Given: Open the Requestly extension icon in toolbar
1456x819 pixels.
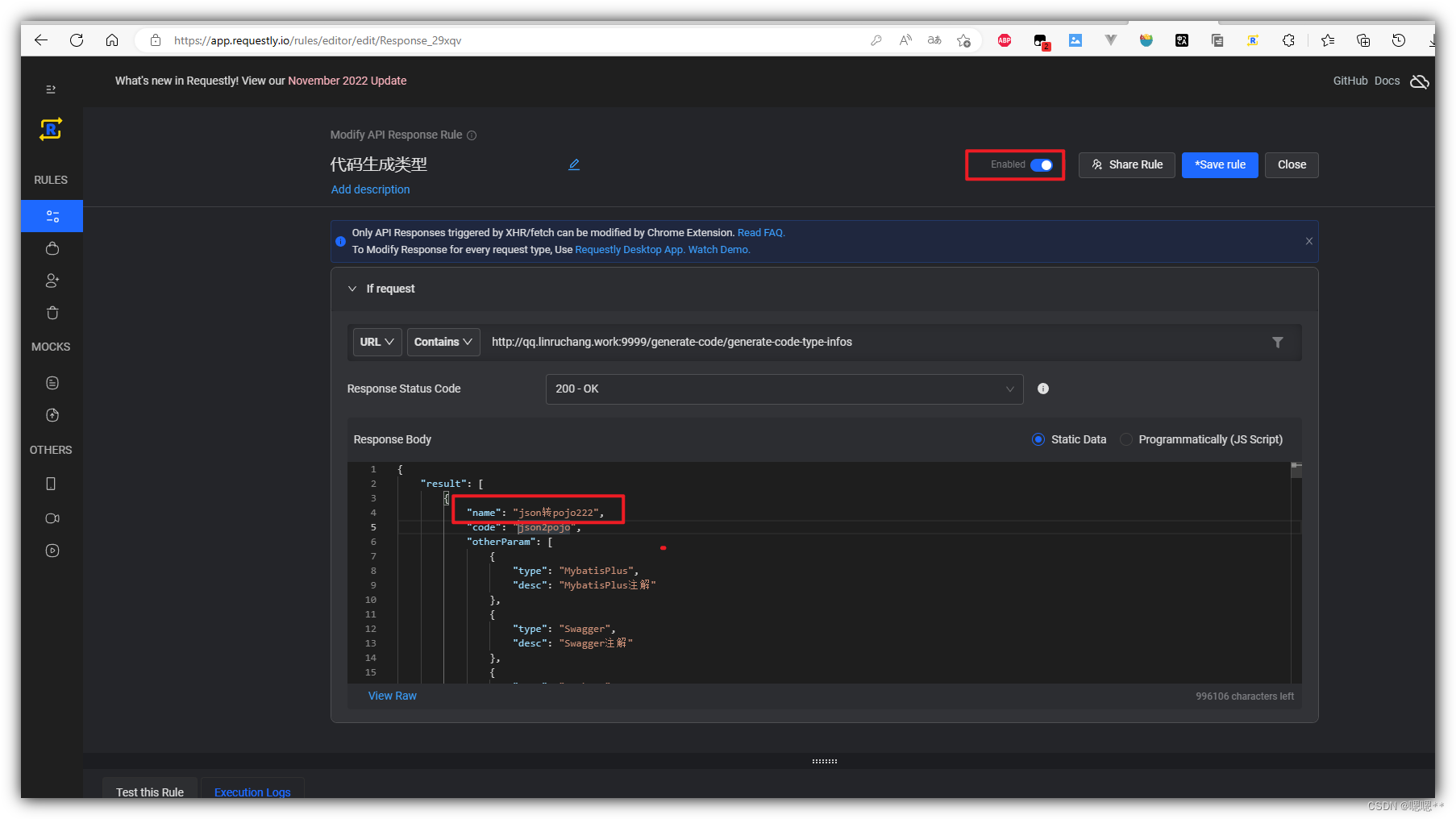Looking at the screenshot, I should point(1253,40).
